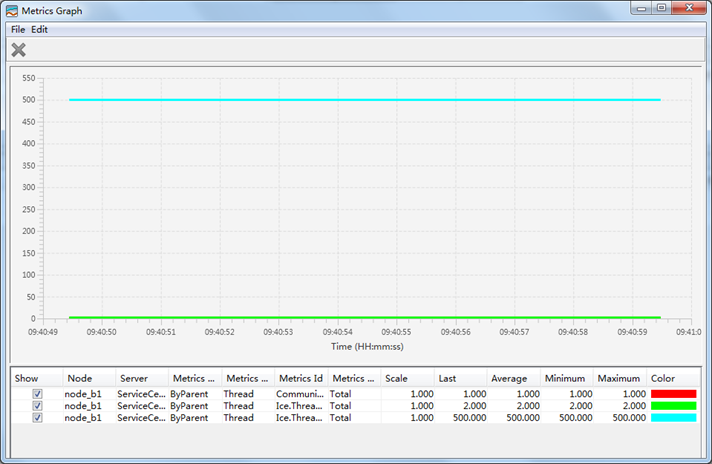
Task: Click the cyan line in the graph
Action: pos(365,100)
